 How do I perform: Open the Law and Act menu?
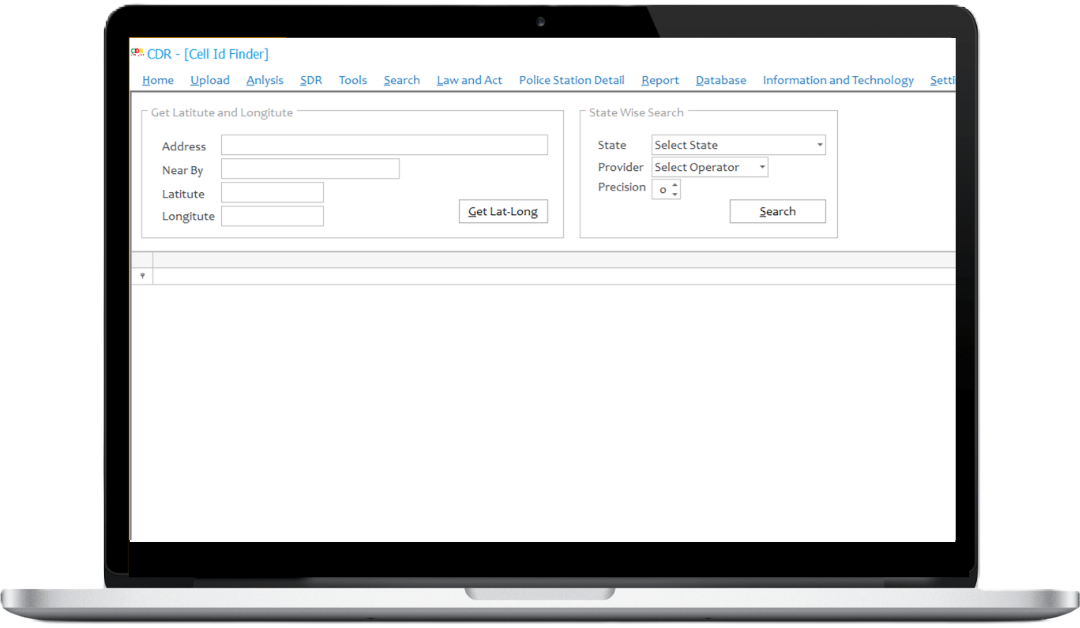pos(469,80)
